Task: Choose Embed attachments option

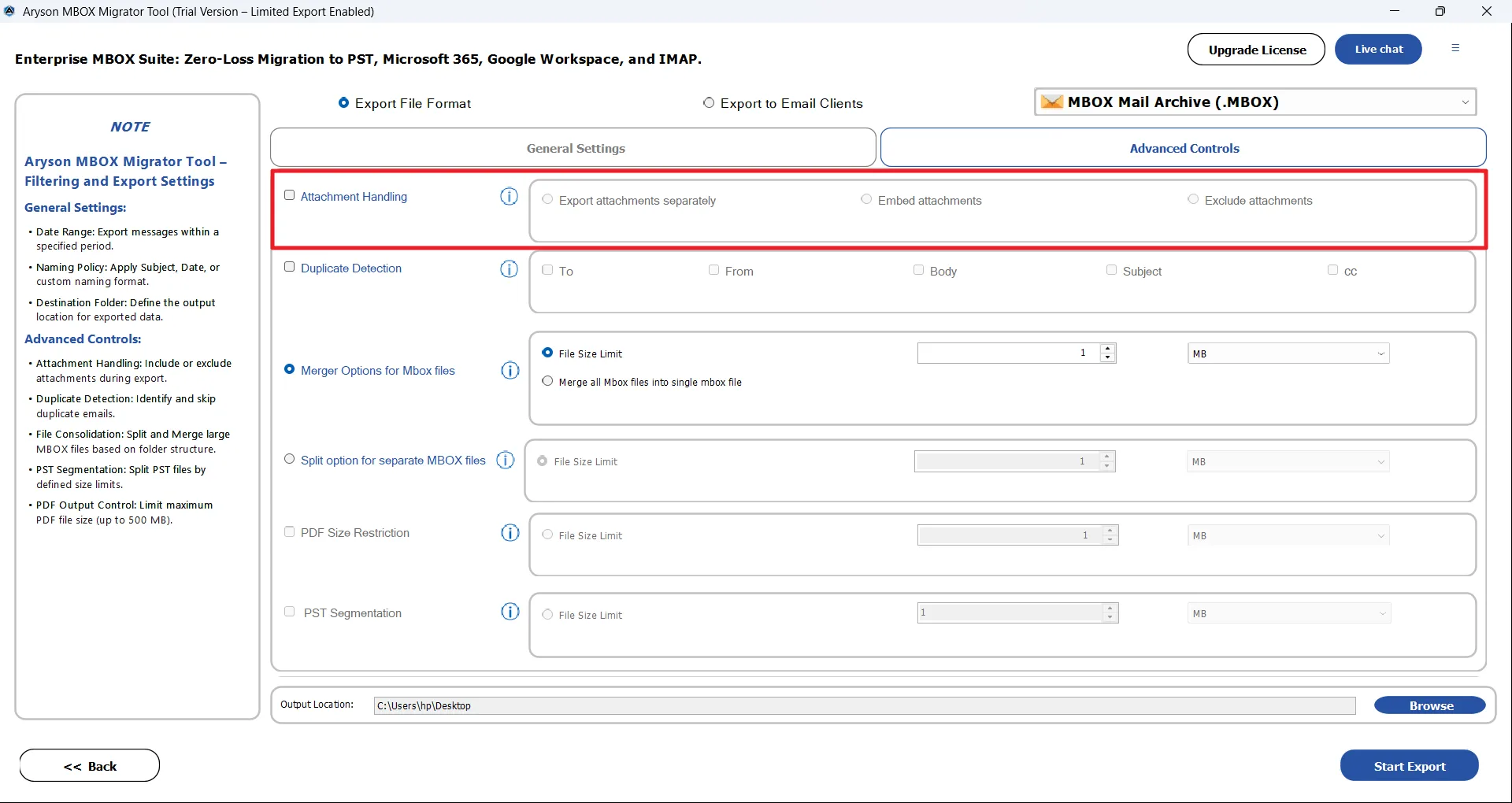Action: 866,199
